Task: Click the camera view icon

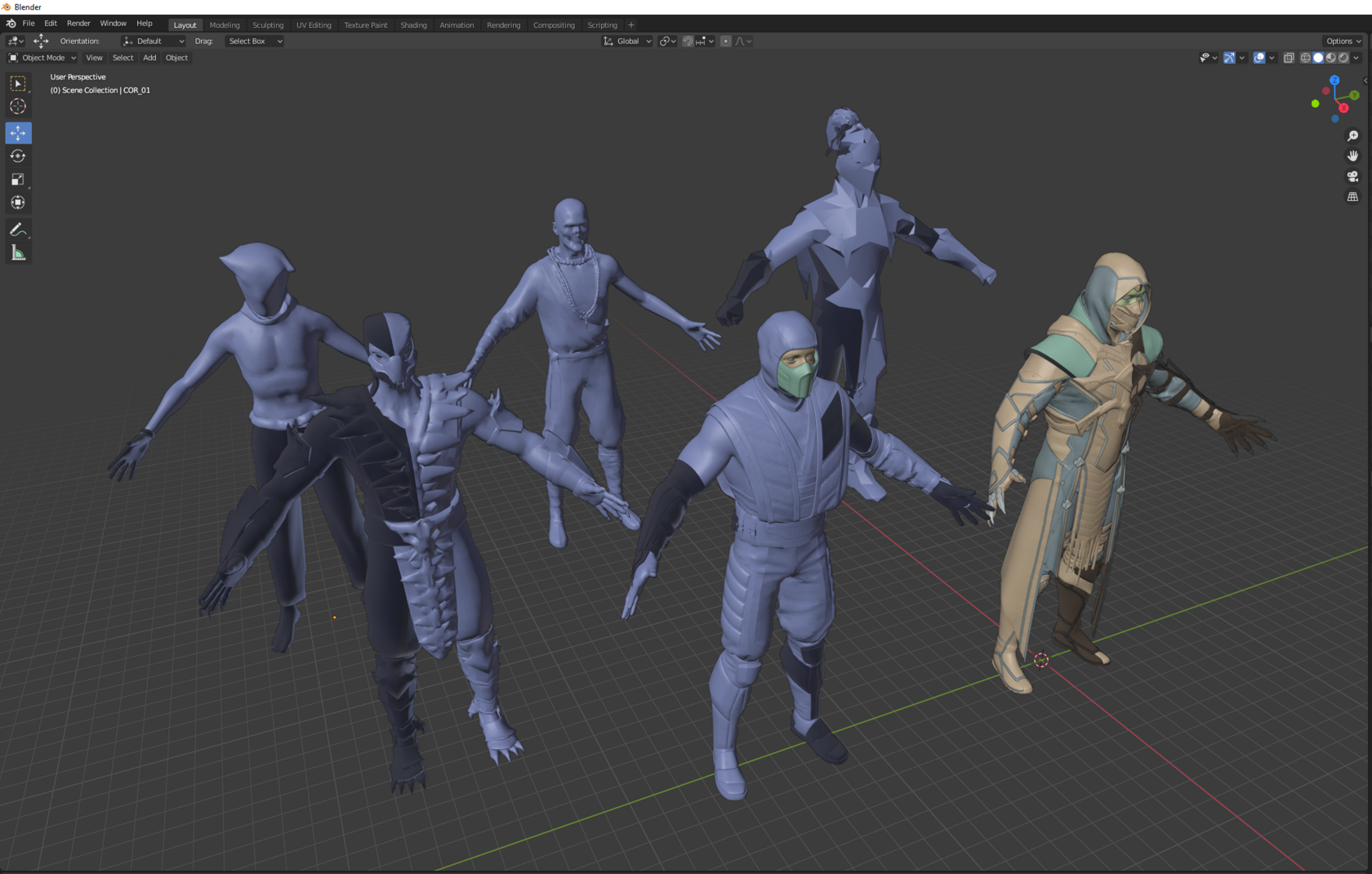Action: (1352, 176)
